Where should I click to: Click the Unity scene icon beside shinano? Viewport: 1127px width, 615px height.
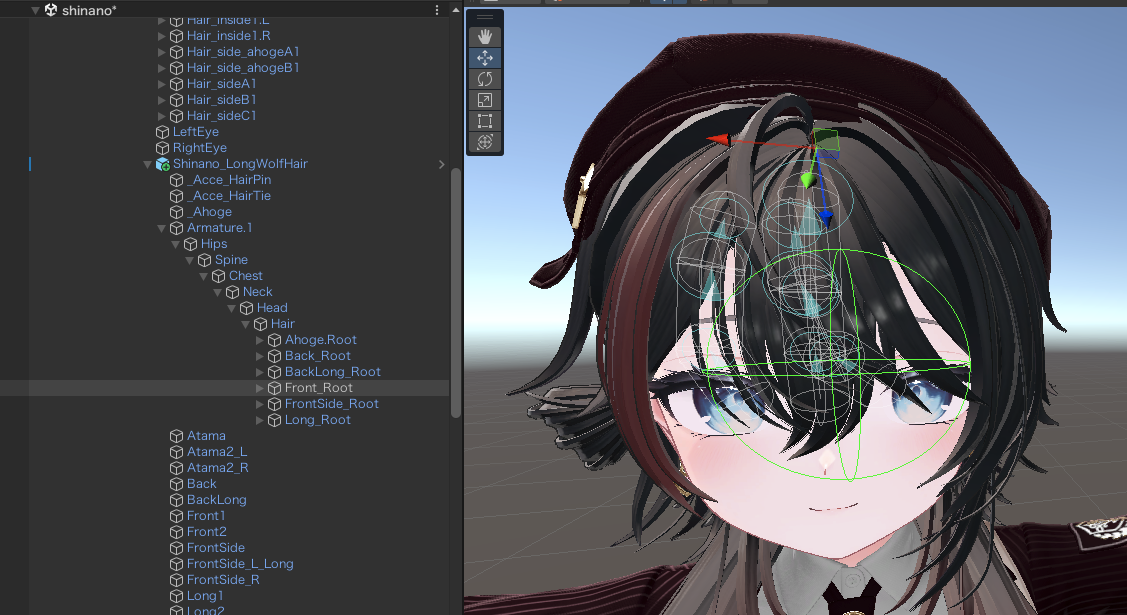[x=50, y=9]
